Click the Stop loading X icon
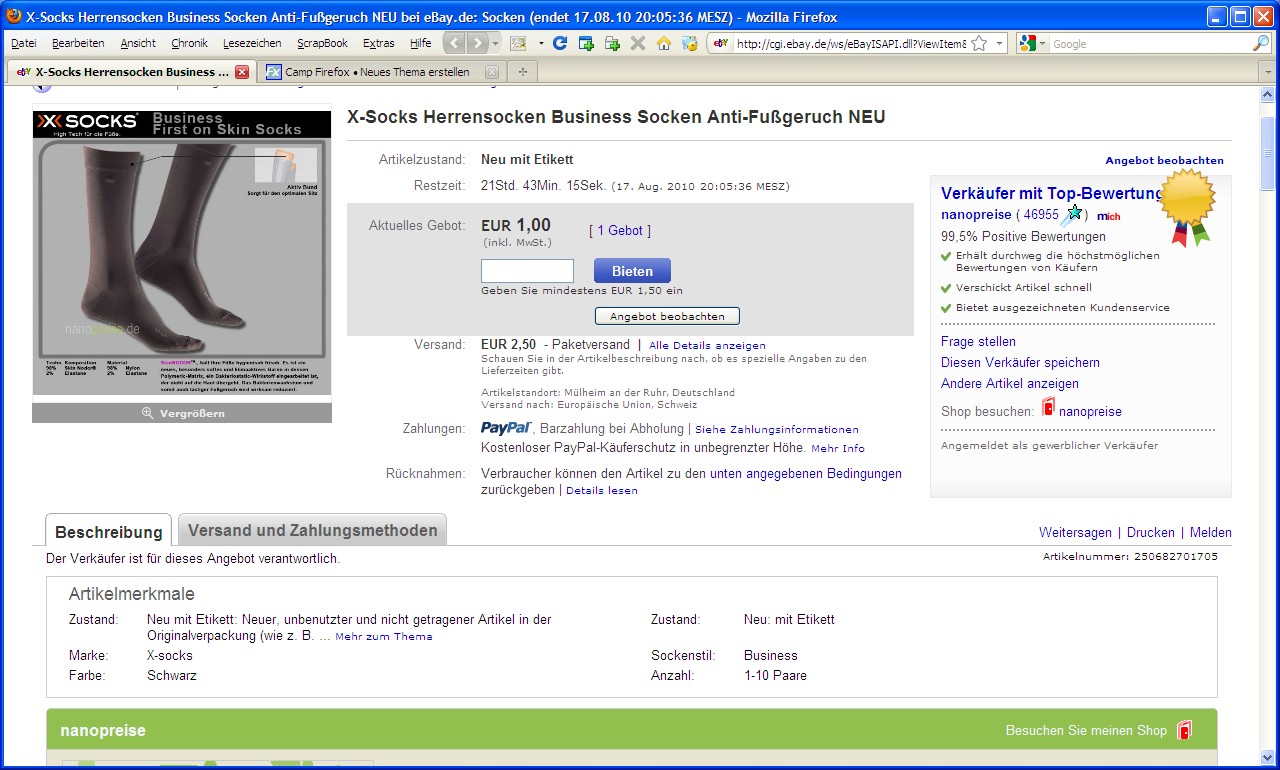 [x=637, y=43]
